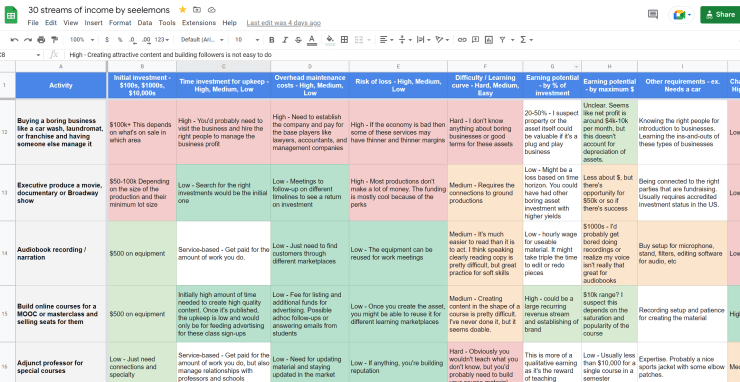Open the 123 number format dropdown
This screenshot has height=382, width=740.
coord(161,40)
